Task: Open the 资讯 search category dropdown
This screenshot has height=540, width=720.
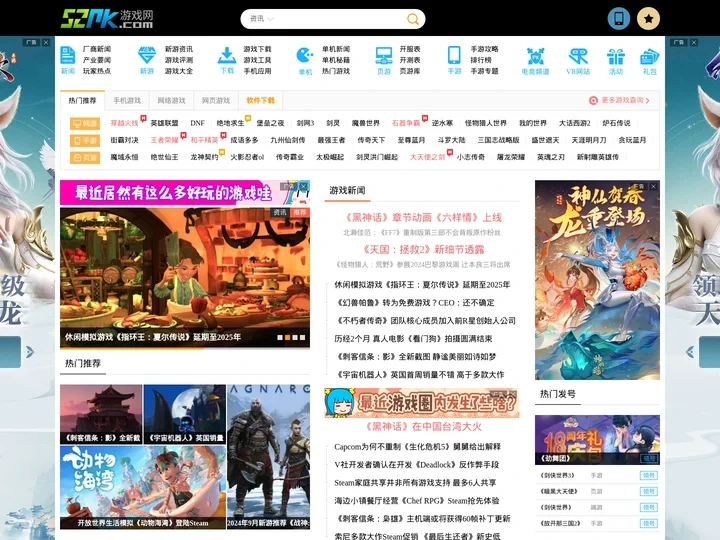Action: [x=261, y=19]
